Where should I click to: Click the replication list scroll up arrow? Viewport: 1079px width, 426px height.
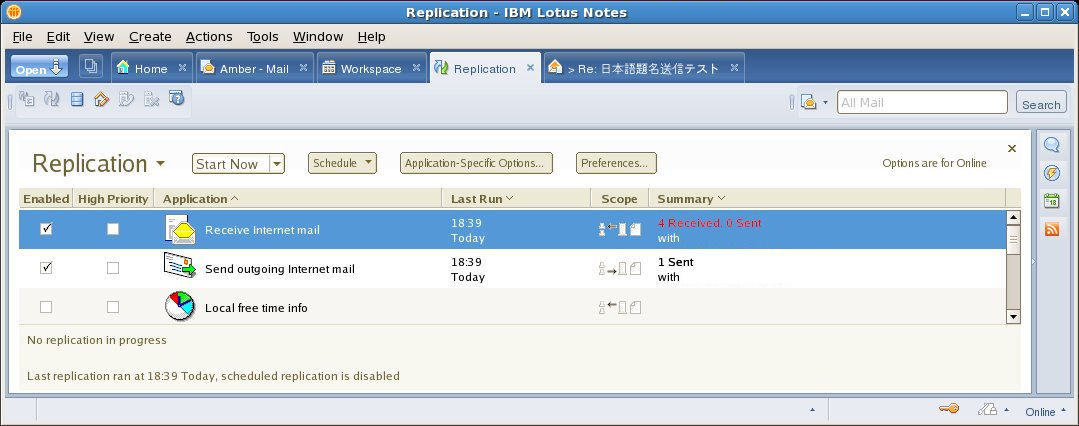coord(1013,217)
